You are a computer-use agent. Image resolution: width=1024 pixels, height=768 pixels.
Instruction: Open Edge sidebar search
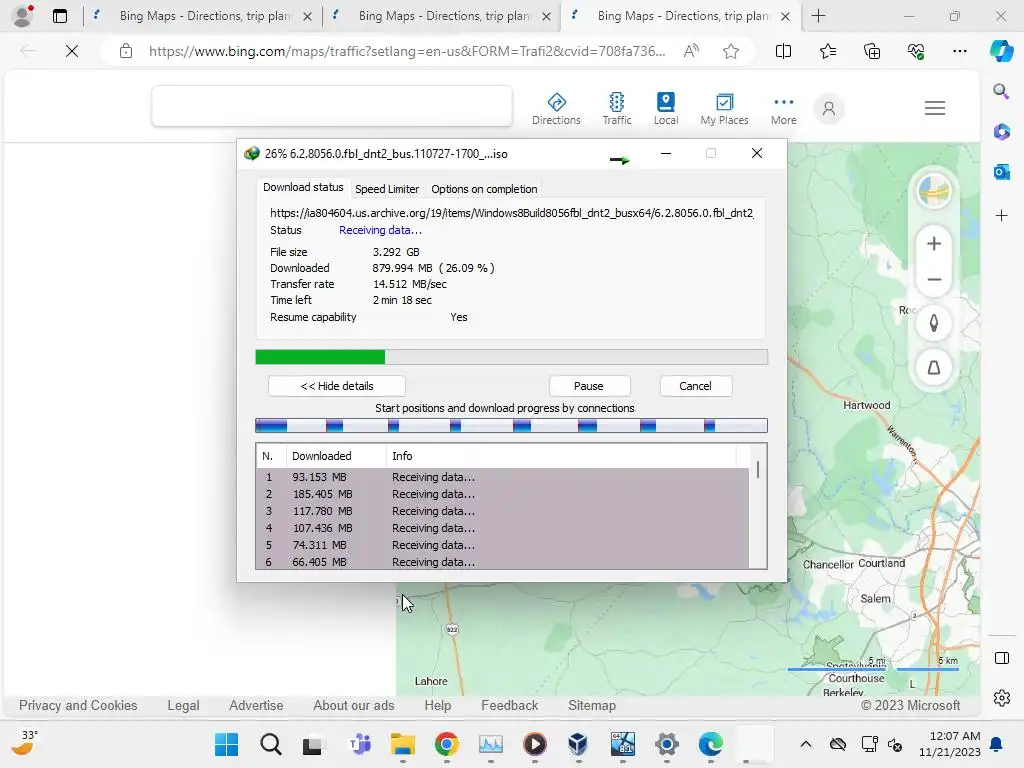[1001, 91]
